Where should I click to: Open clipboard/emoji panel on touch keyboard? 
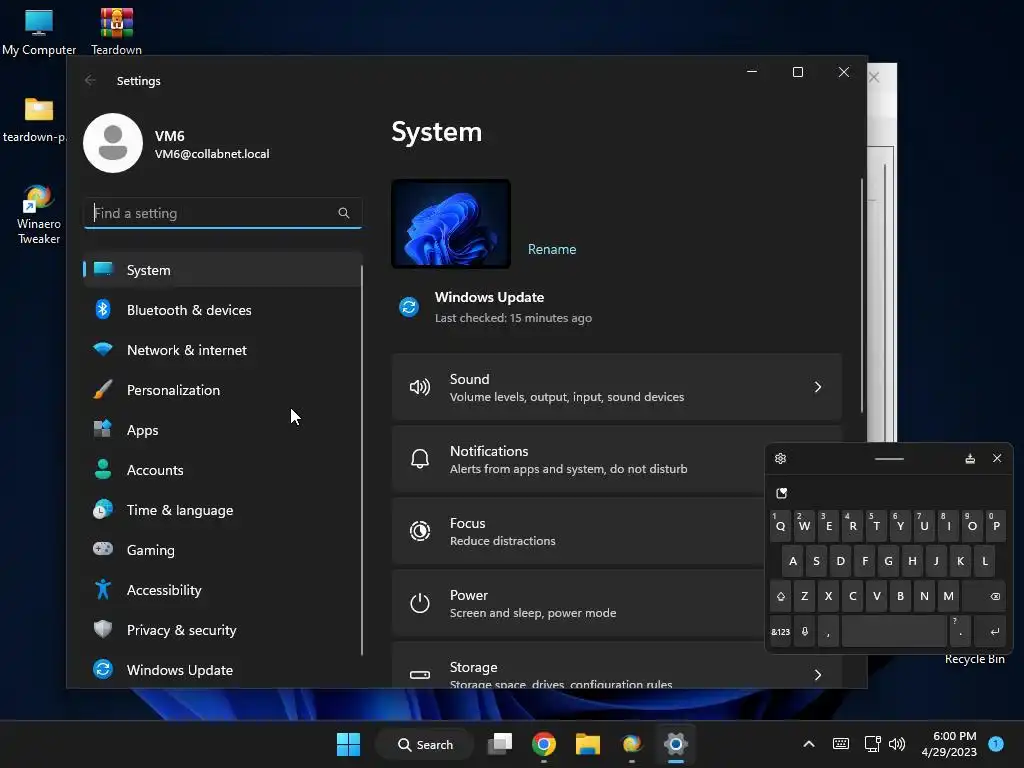[782, 493]
